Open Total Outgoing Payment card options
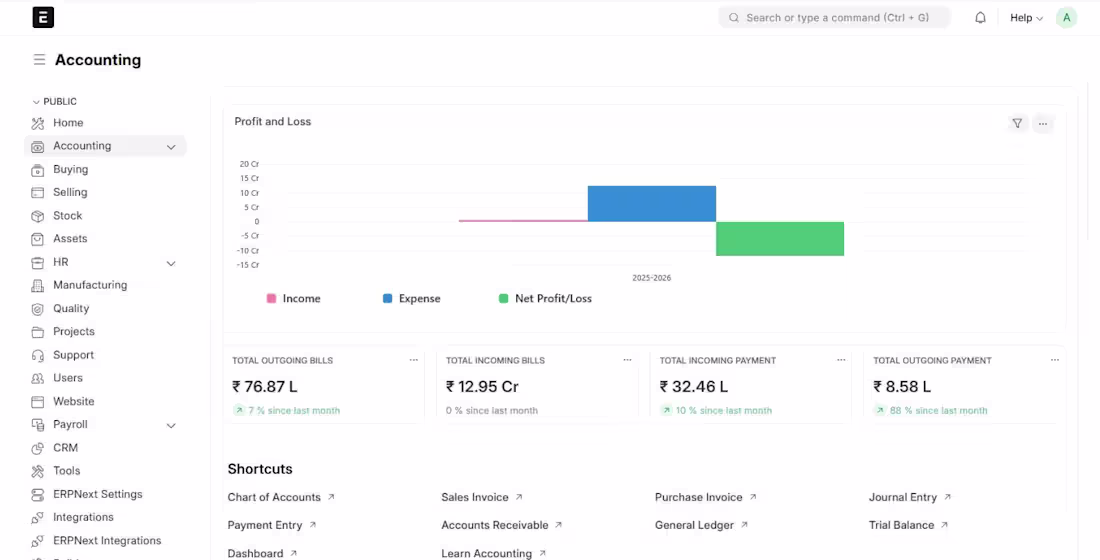This screenshot has width=1100, height=560. coord(1054,360)
